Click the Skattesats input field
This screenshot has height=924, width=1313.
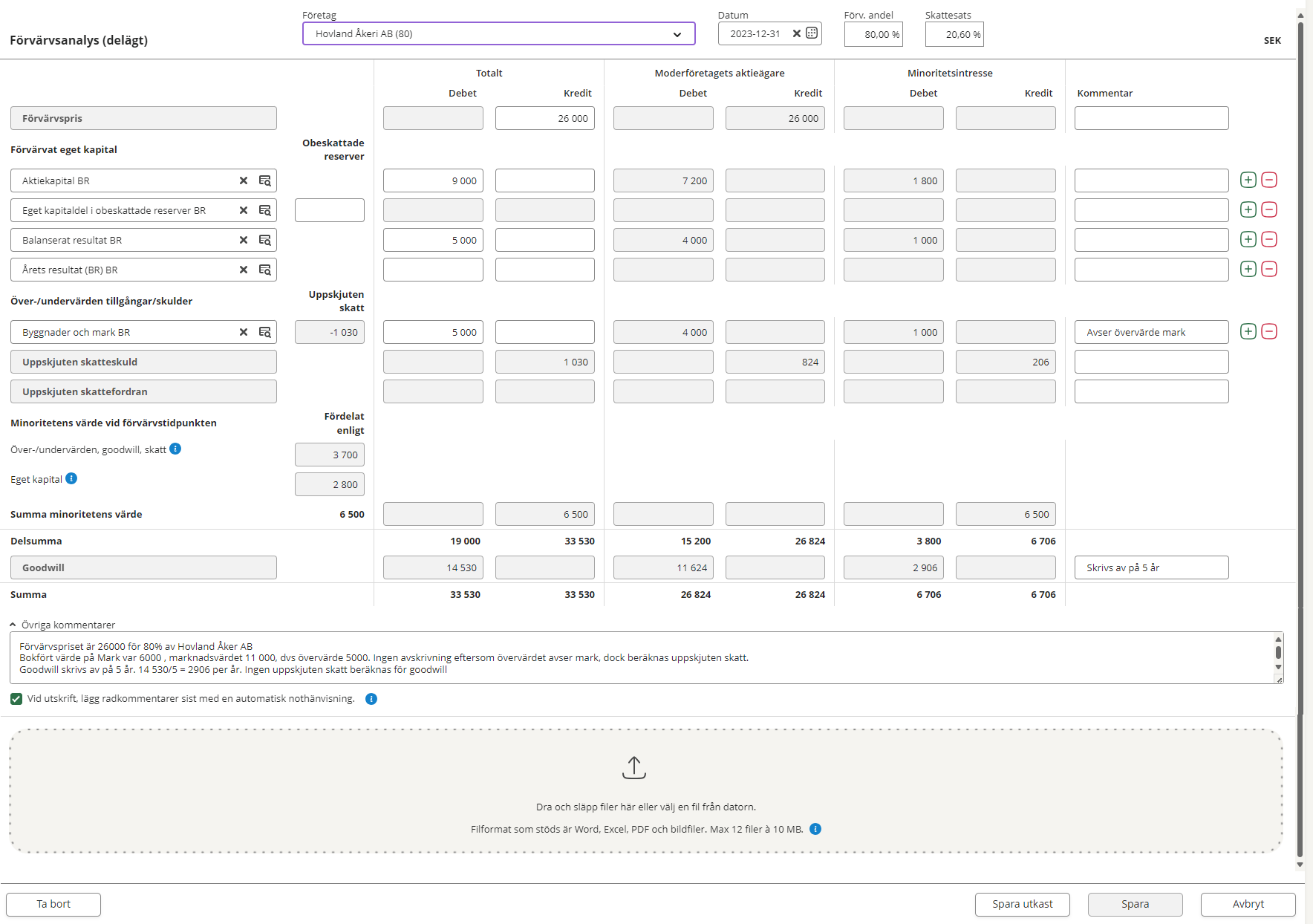[x=954, y=34]
